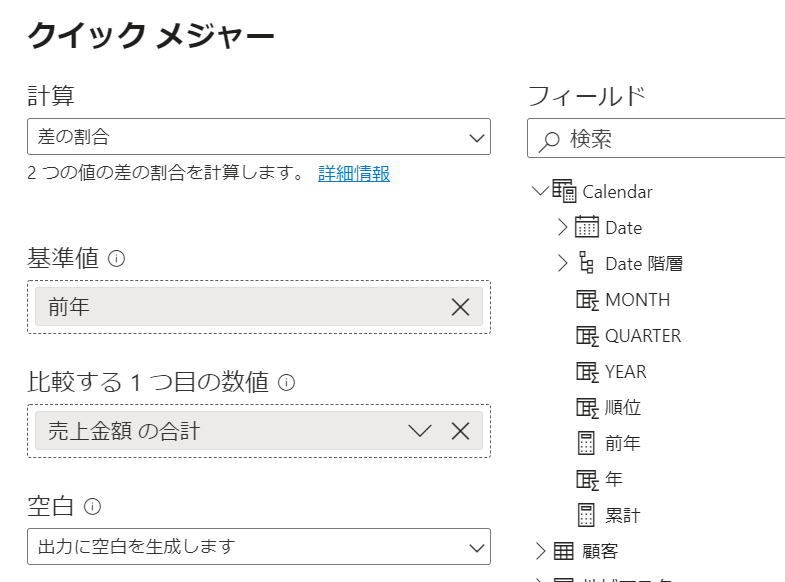Open the 計算 dropdown showing 差の割合

259,137
